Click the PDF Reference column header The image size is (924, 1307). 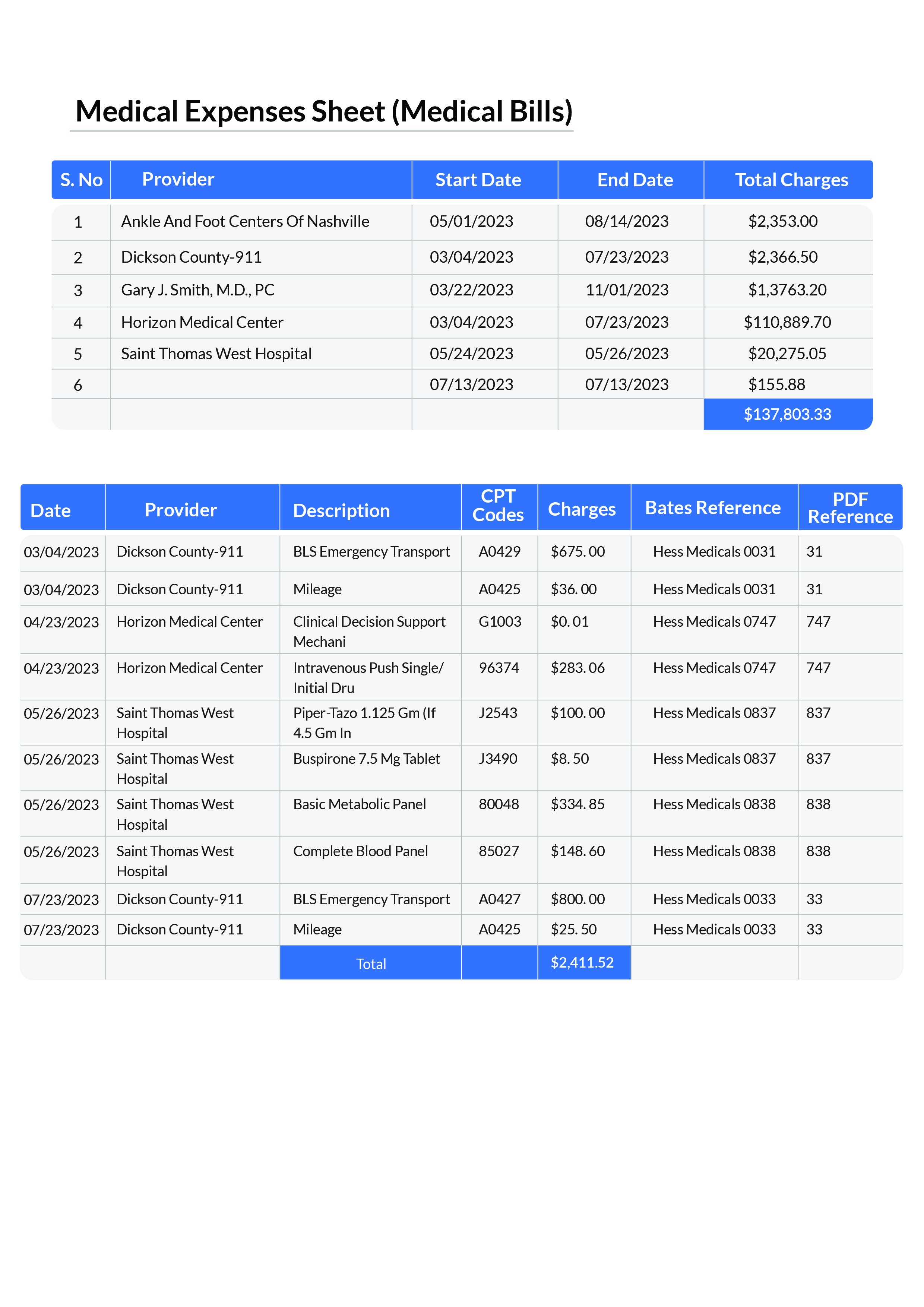coord(851,508)
